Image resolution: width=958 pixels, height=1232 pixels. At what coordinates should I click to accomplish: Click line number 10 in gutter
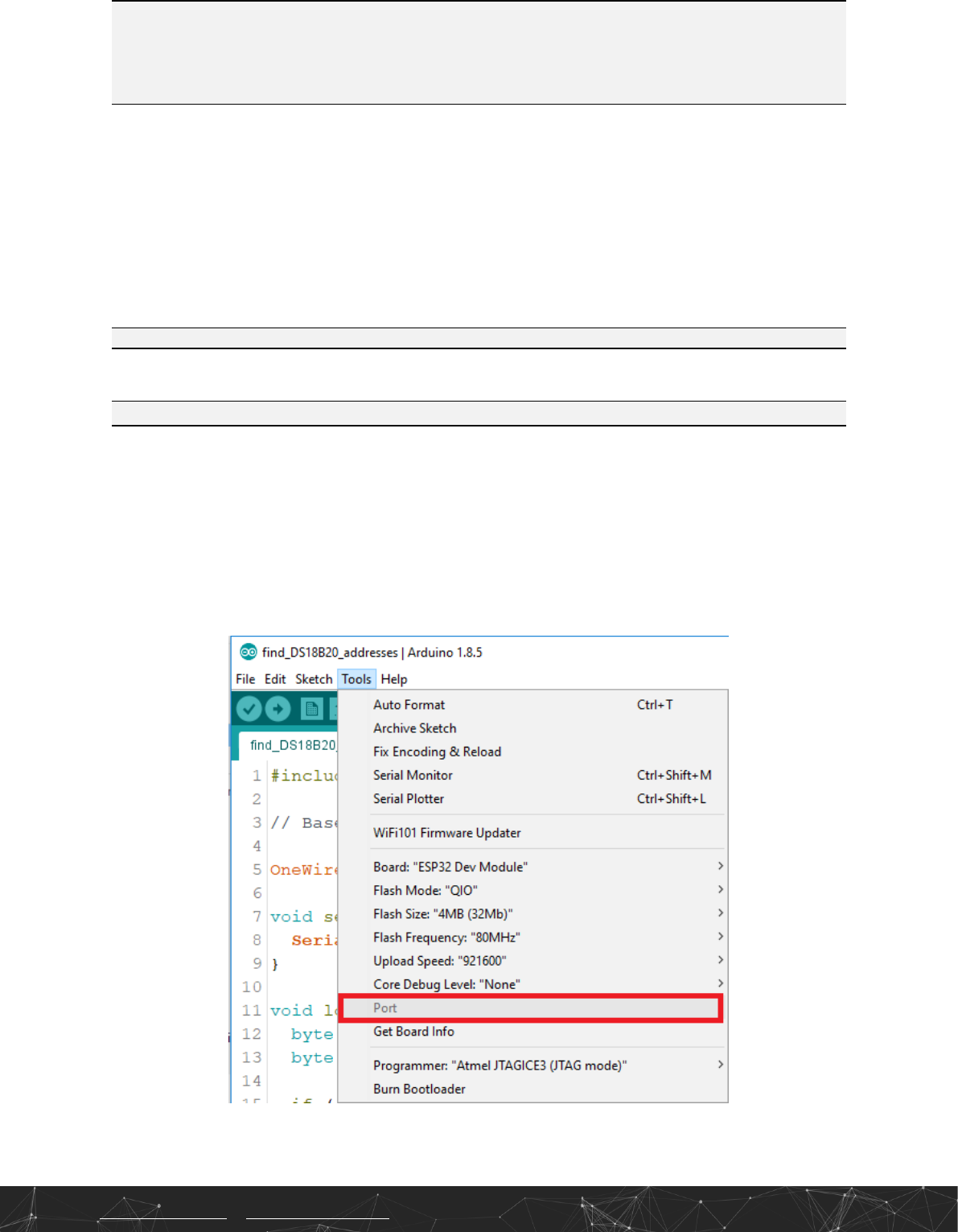pyautogui.click(x=252, y=987)
